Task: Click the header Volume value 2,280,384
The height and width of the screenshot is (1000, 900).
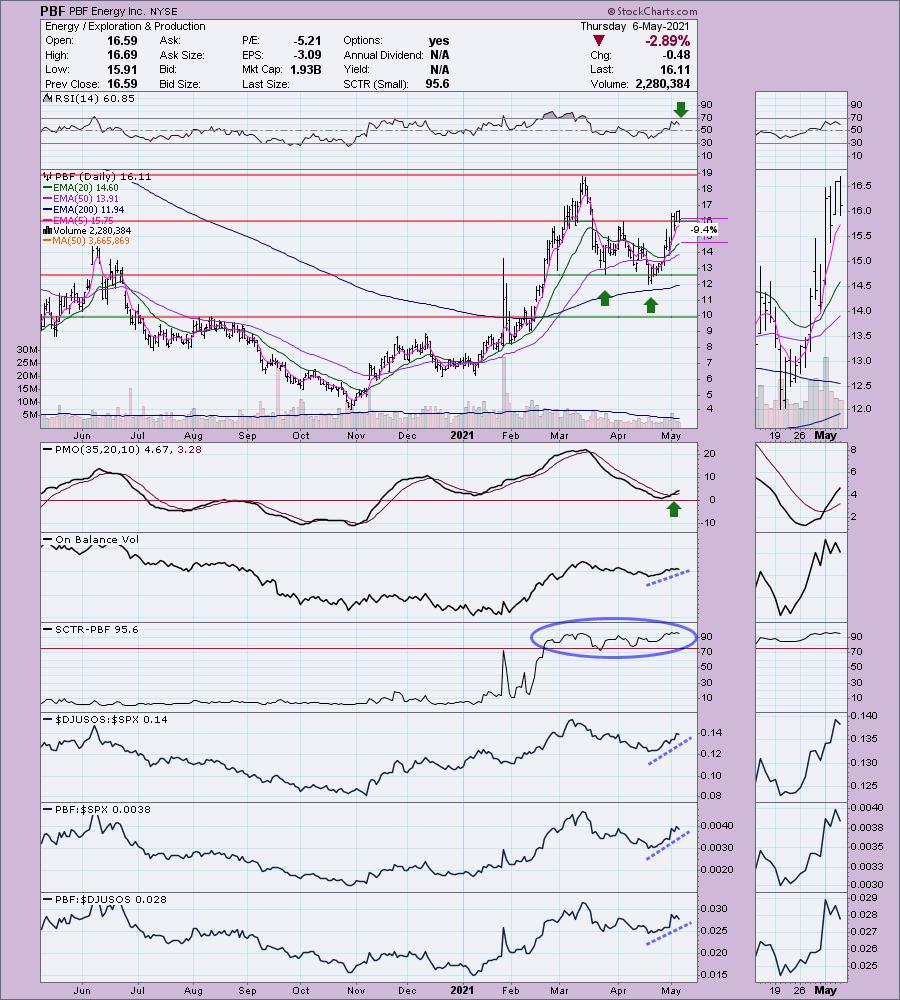Action: coord(663,84)
